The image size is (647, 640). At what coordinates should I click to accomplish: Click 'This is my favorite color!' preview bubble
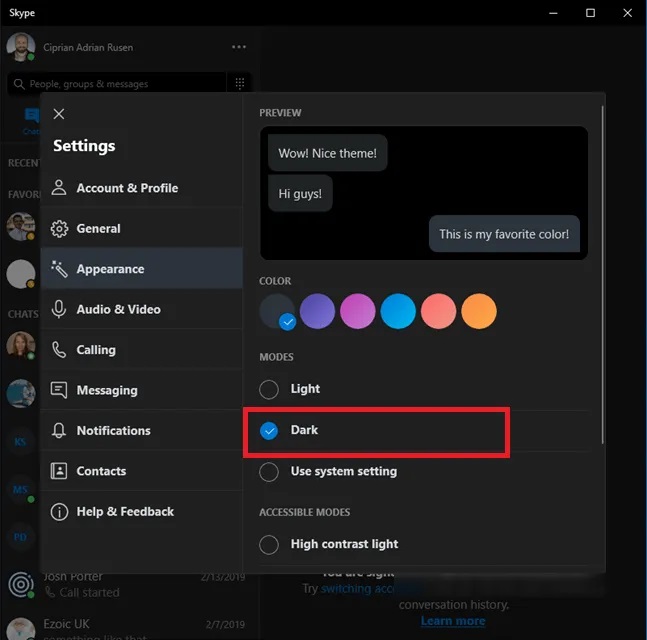(504, 234)
